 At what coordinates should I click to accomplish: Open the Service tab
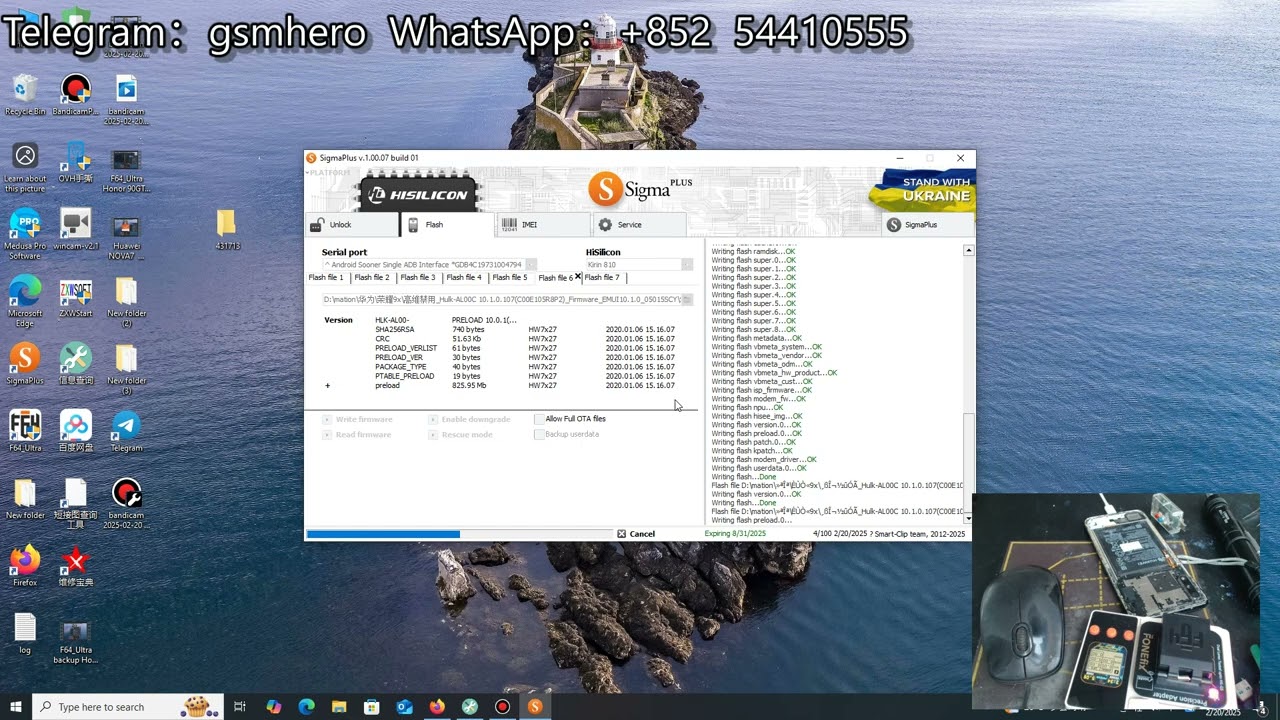pyautogui.click(x=639, y=225)
